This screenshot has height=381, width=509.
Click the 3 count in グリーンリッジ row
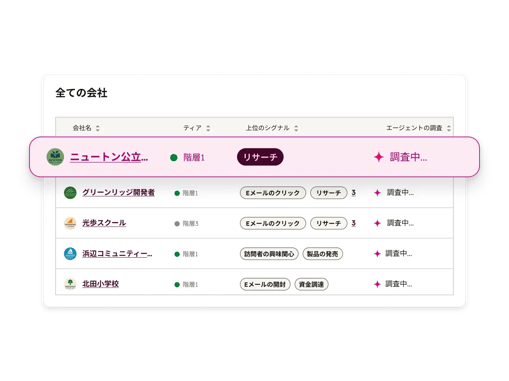[x=354, y=193]
